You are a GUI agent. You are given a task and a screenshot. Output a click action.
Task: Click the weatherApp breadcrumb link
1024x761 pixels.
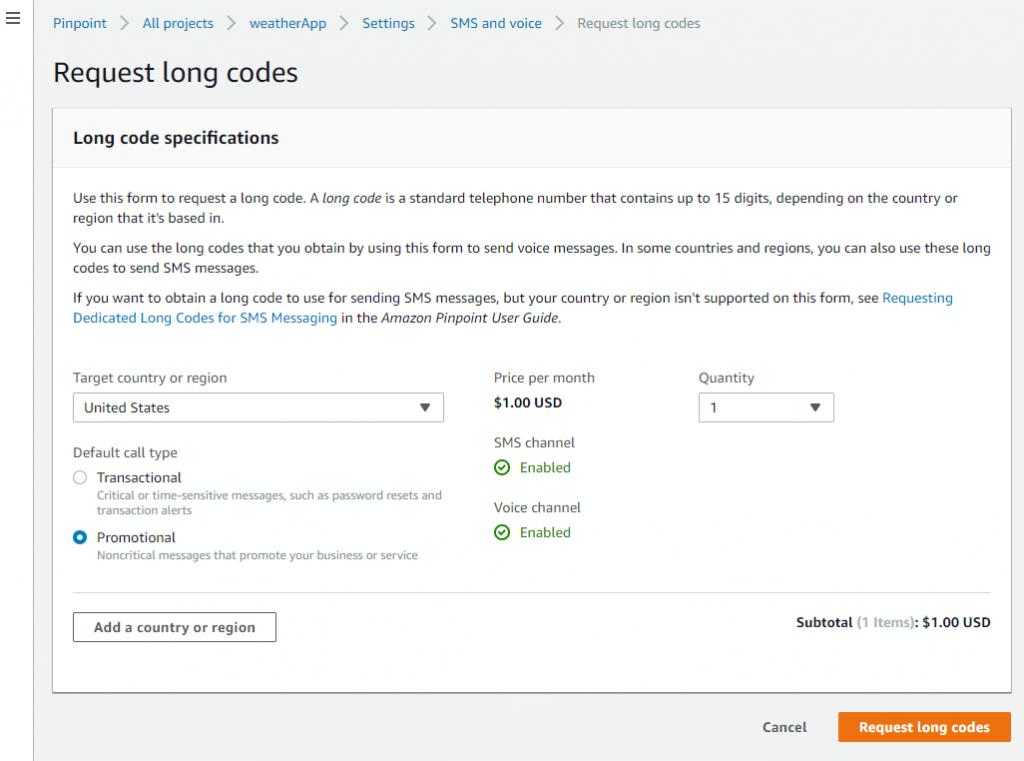point(288,22)
